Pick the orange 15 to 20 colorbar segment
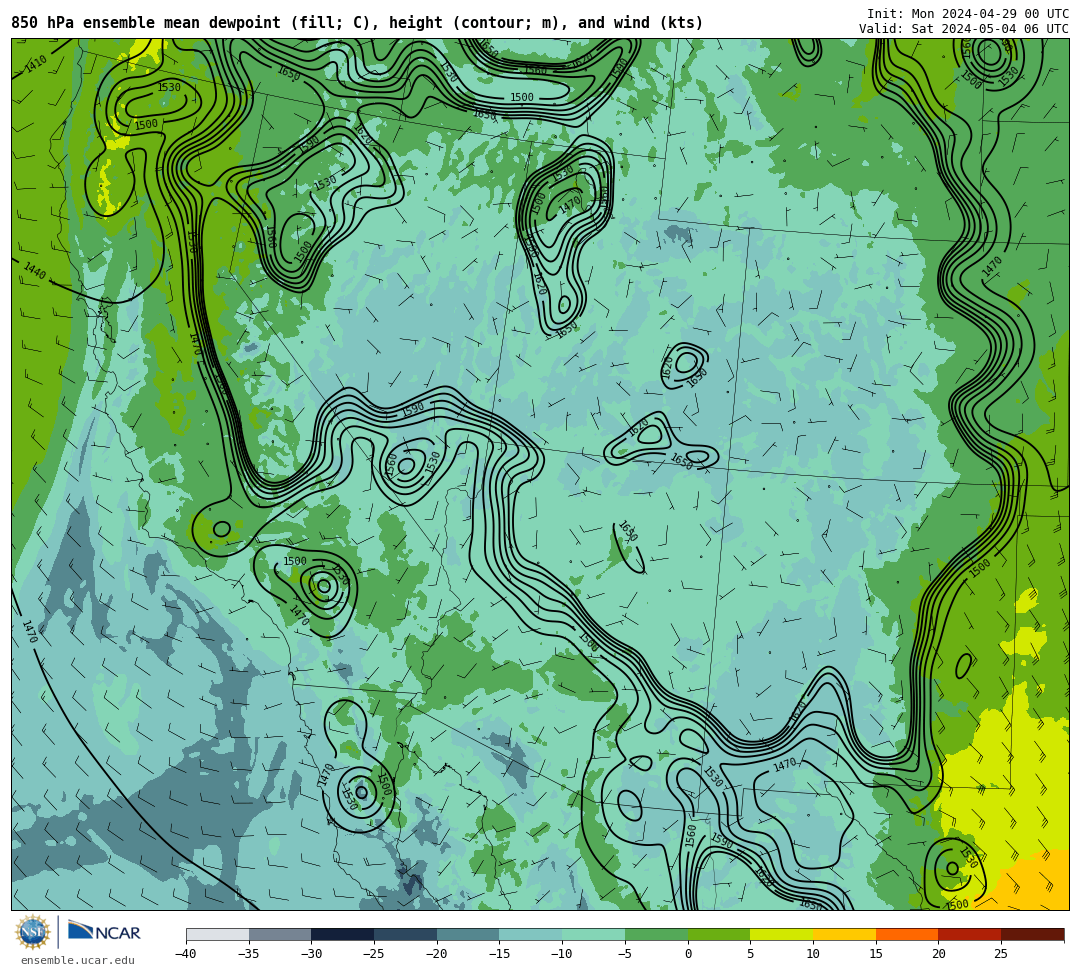This screenshot has width=1080, height=973. pos(907,934)
